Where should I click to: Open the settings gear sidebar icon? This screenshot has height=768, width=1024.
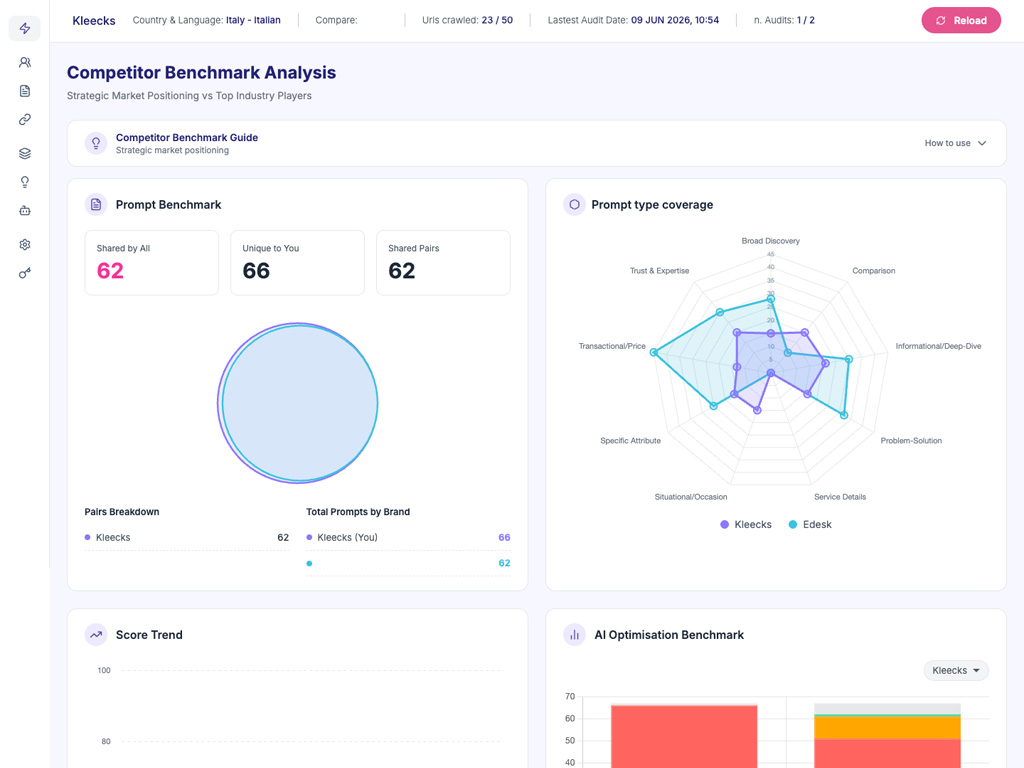pyautogui.click(x=25, y=244)
